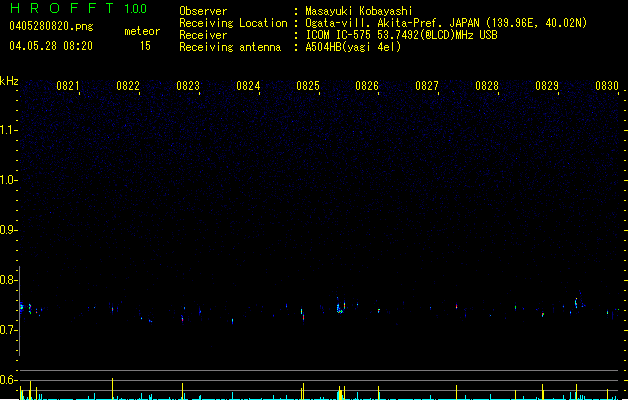Click the 0.6 kHz frequency label
Viewport: 629px width, 400px height.
tap(8, 380)
